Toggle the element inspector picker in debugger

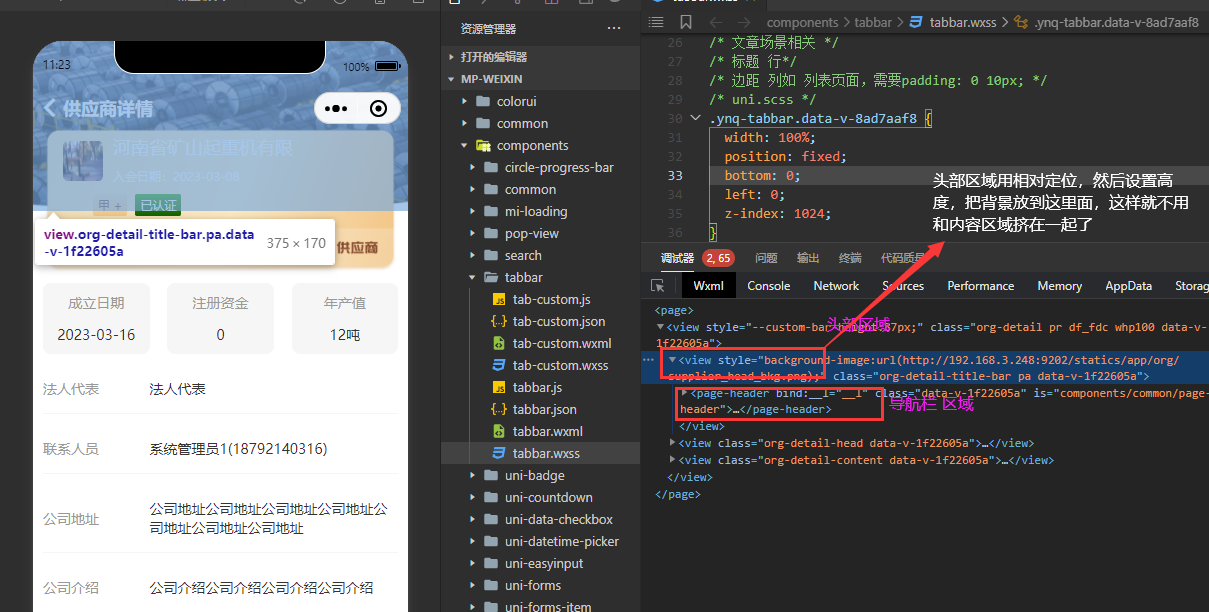tap(657, 286)
